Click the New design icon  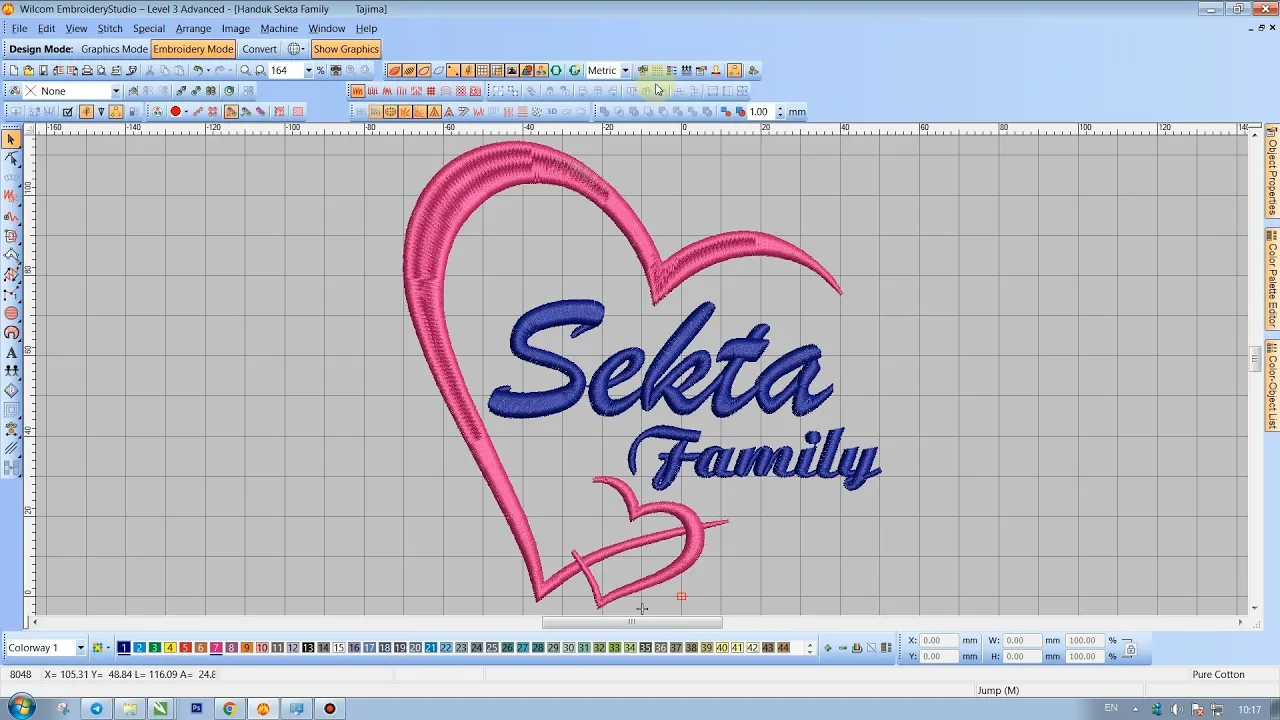(x=14, y=70)
